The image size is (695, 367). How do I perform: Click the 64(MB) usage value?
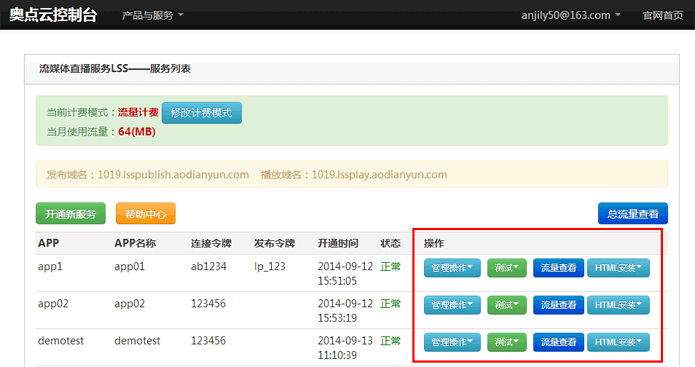137,132
